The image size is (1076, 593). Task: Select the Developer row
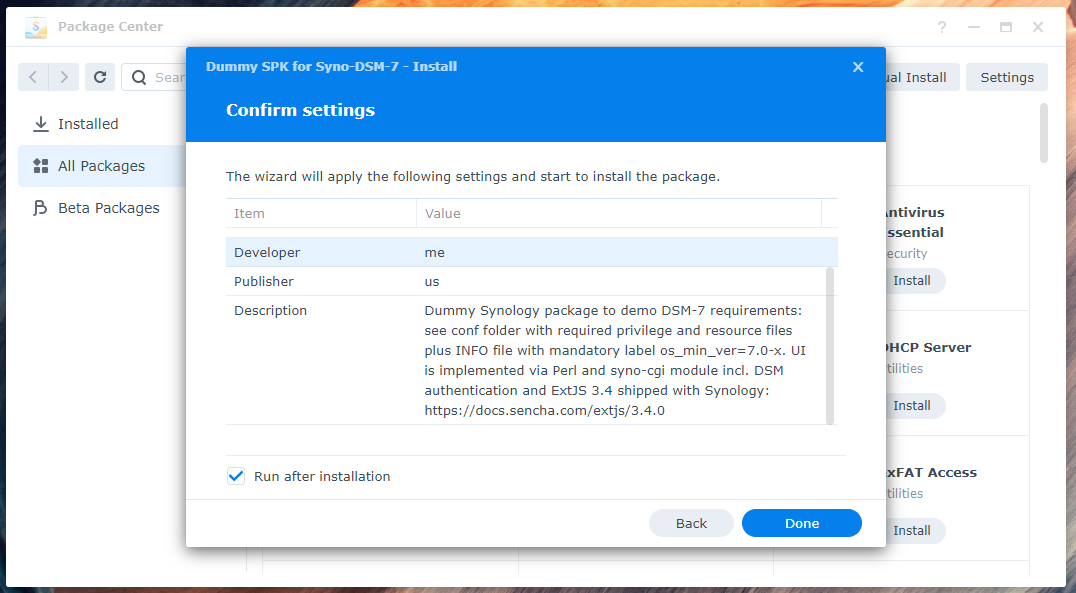(532, 253)
